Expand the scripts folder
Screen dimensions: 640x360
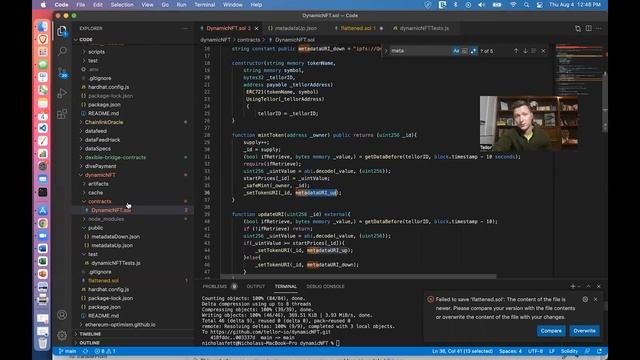tap(133, 52)
